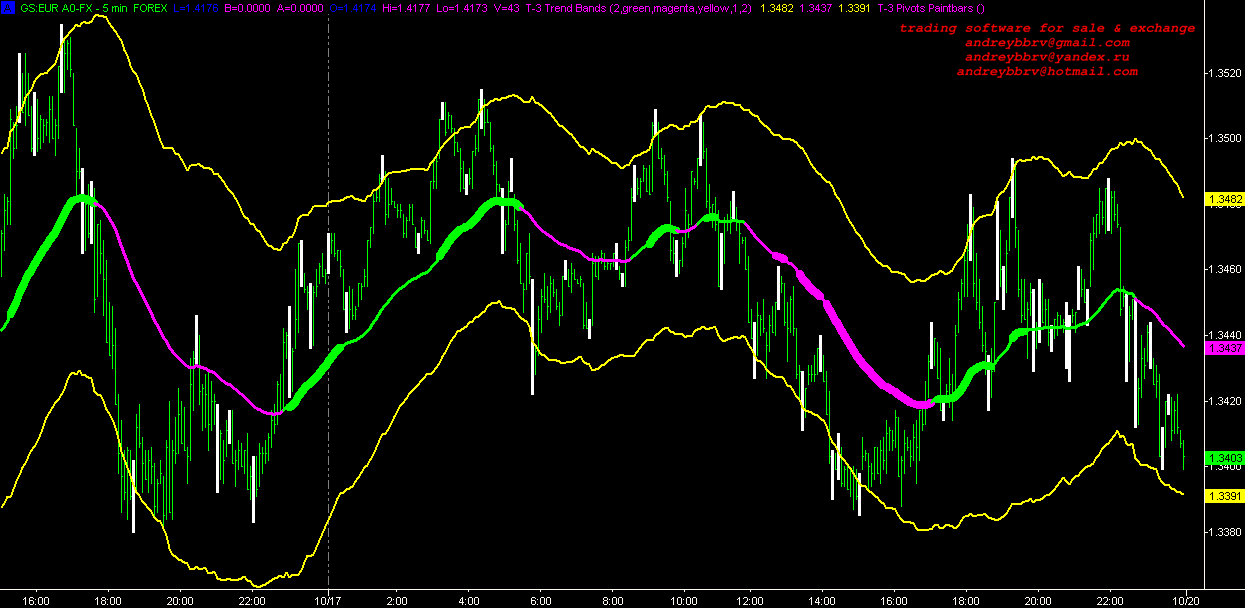
Task: Click the 'trading software for sale & exchange' text
Action: point(1047,28)
